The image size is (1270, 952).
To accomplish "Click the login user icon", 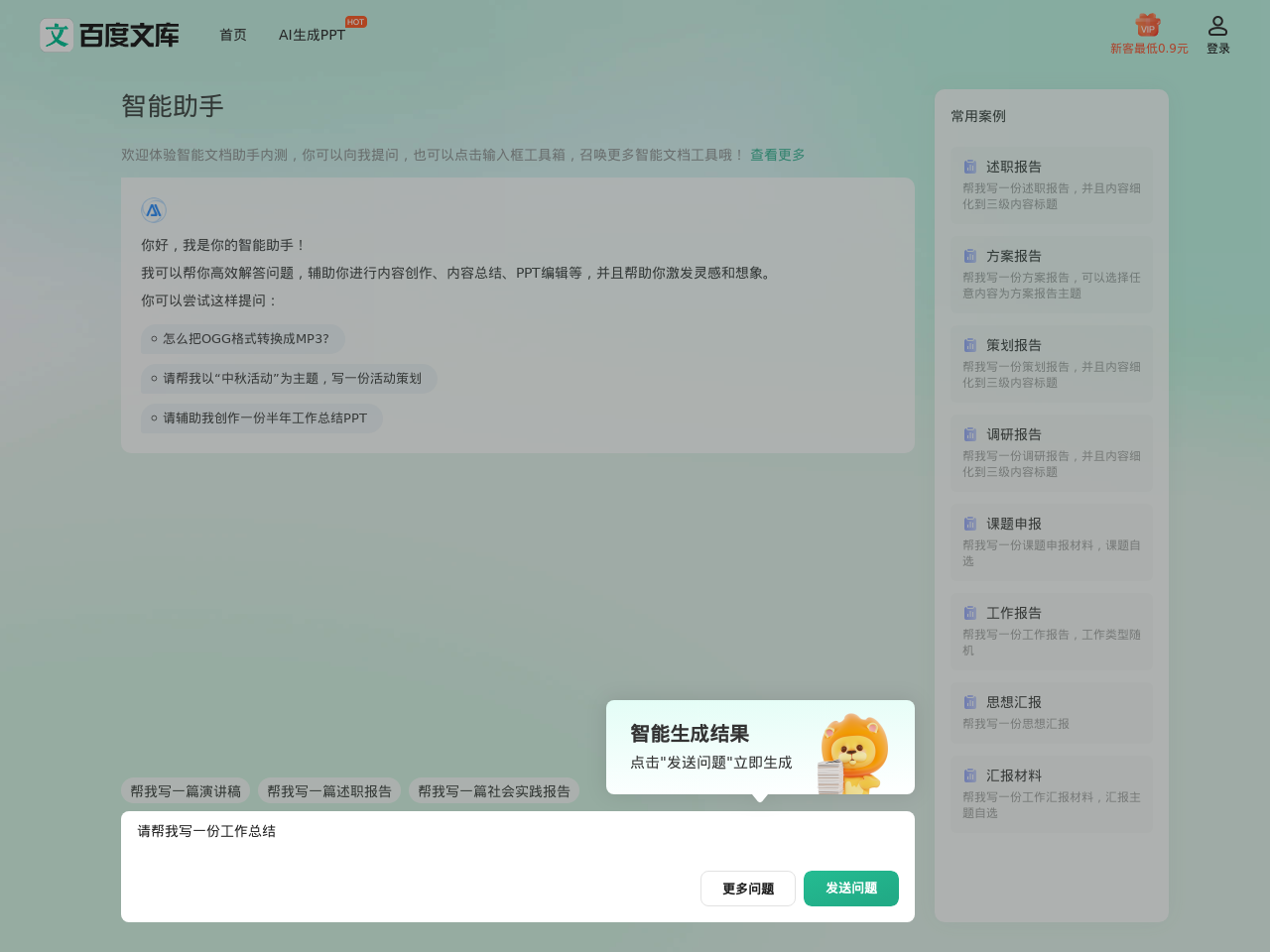I will (1217, 26).
